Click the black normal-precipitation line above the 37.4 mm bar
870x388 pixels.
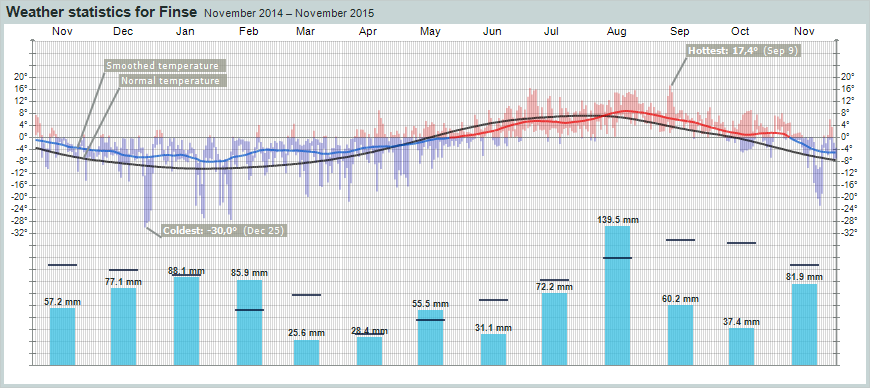(741, 243)
